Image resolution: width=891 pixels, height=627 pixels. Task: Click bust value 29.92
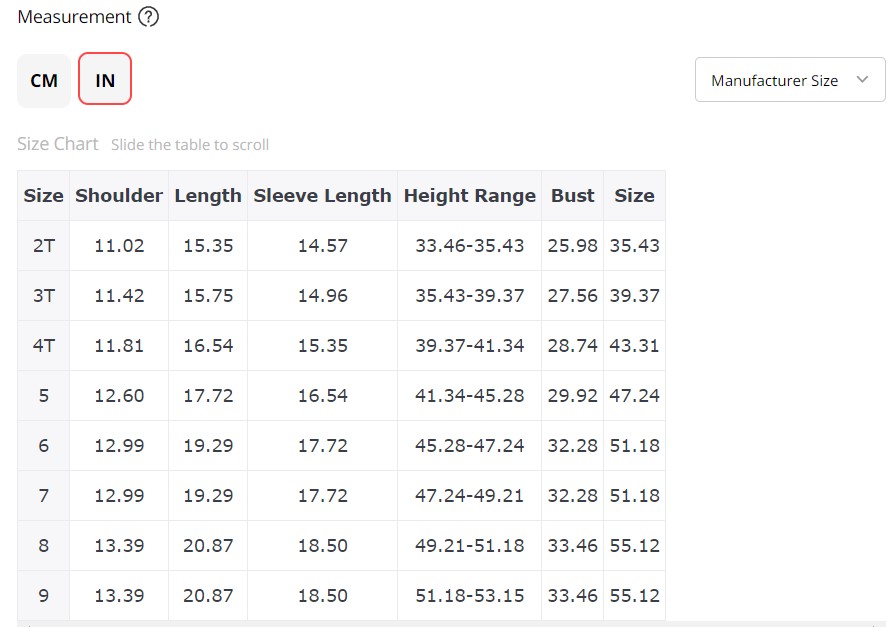[x=572, y=396]
